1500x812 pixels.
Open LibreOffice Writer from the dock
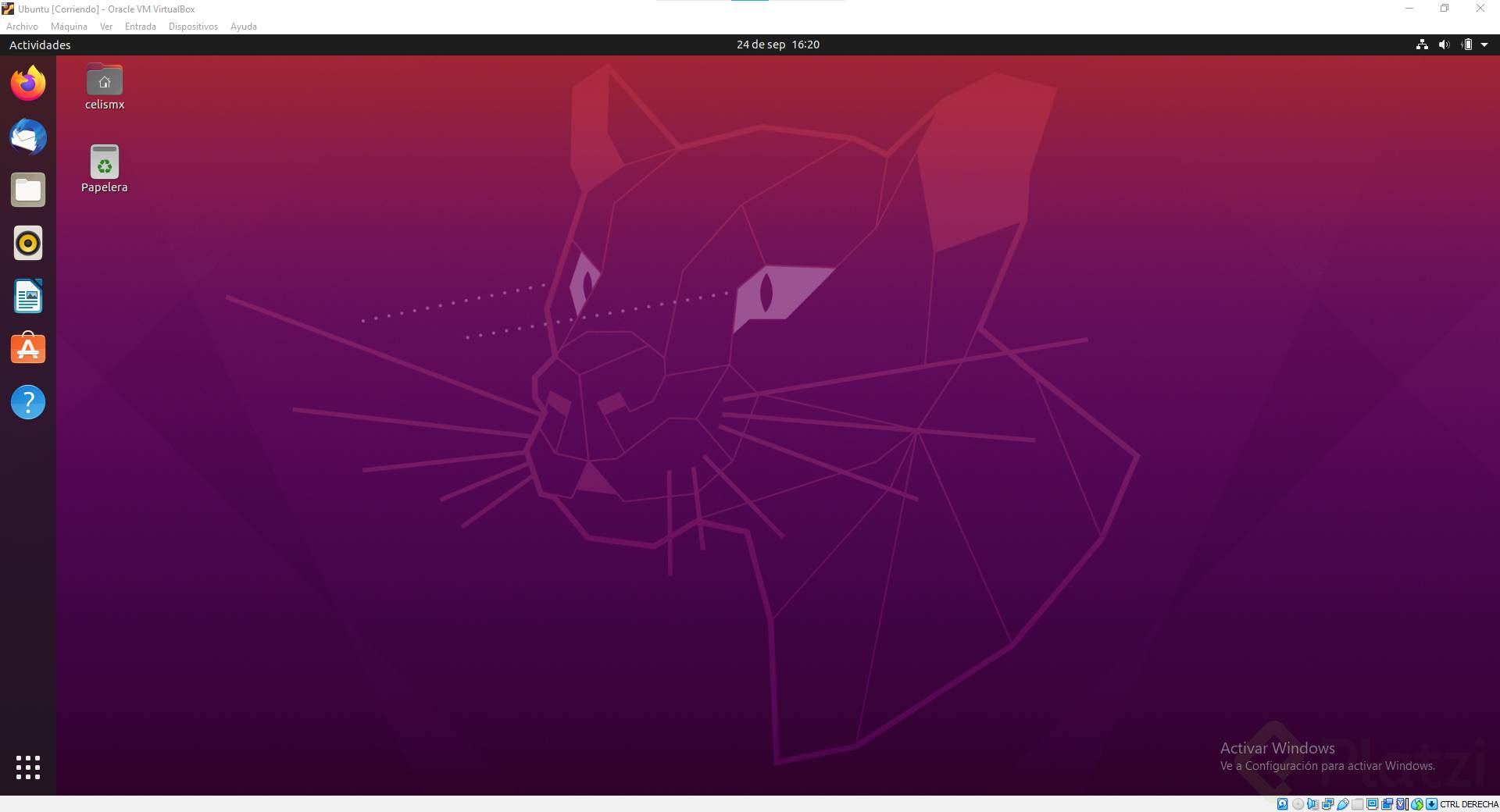pos(28,296)
